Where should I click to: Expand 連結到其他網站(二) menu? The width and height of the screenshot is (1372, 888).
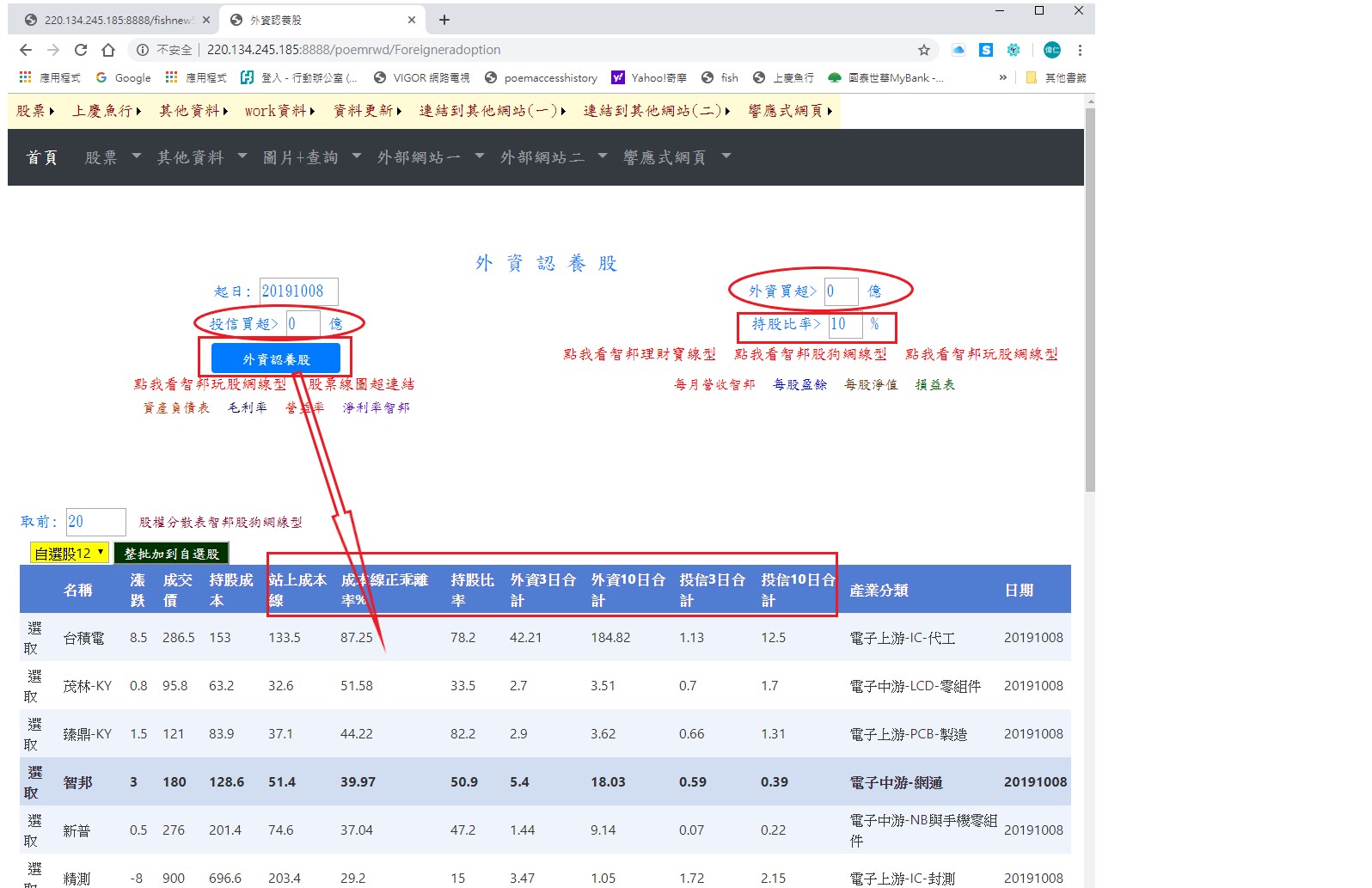657,111
